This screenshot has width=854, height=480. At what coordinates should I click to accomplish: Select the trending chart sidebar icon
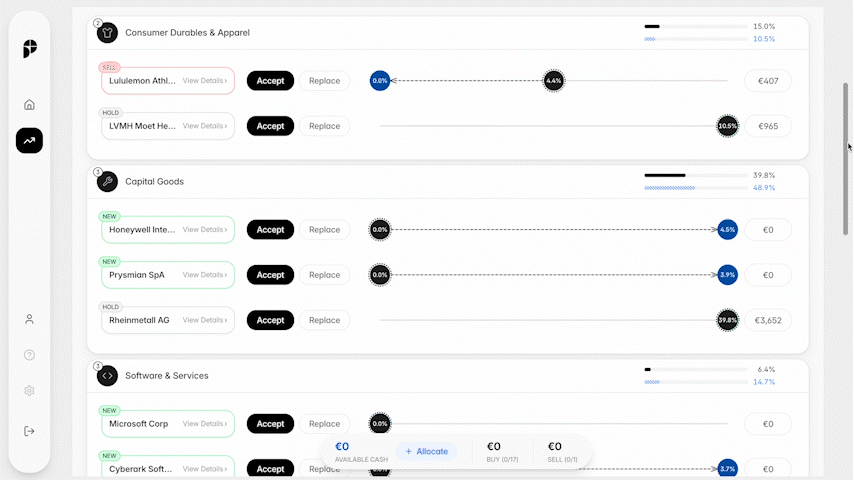tap(29, 141)
